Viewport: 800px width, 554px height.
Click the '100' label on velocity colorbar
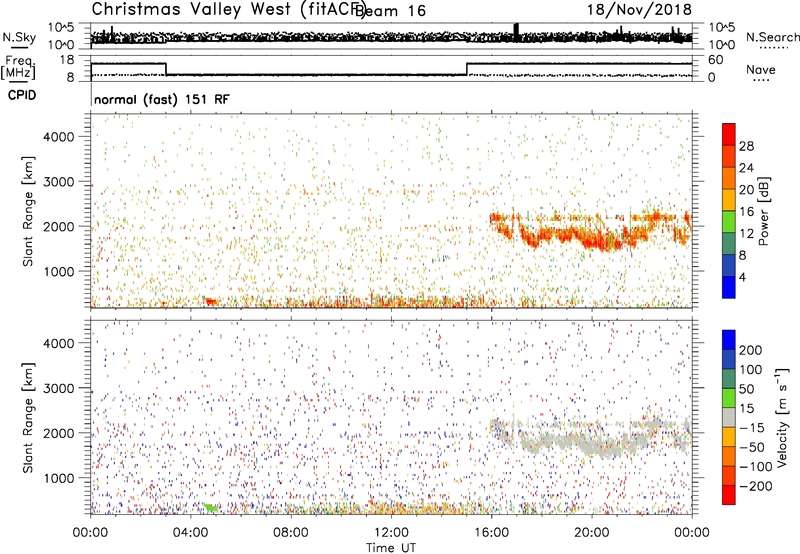pos(751,370)
